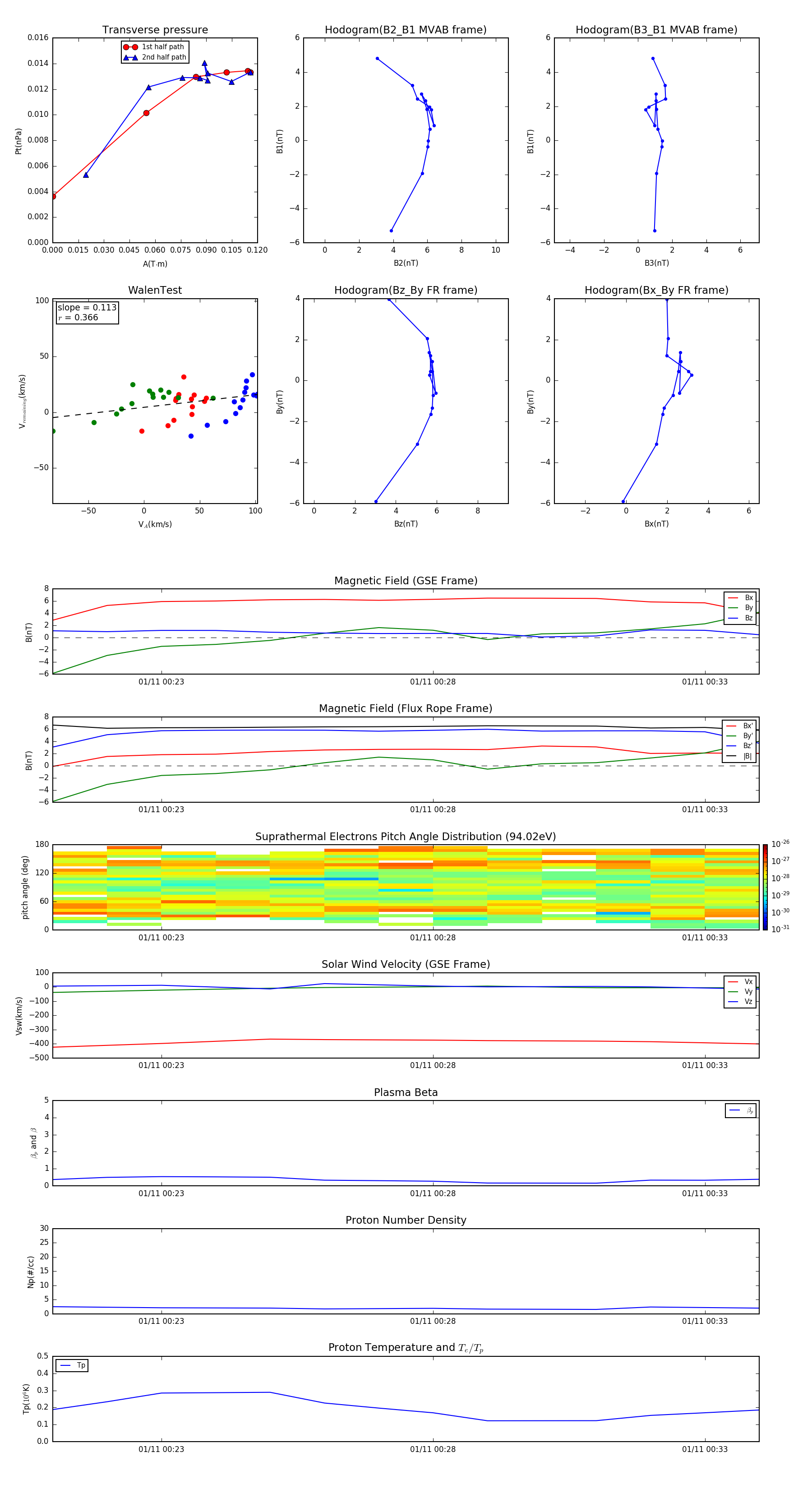
Task: Click the 'Transverse pressure' plot title
Action: point(155,30)
